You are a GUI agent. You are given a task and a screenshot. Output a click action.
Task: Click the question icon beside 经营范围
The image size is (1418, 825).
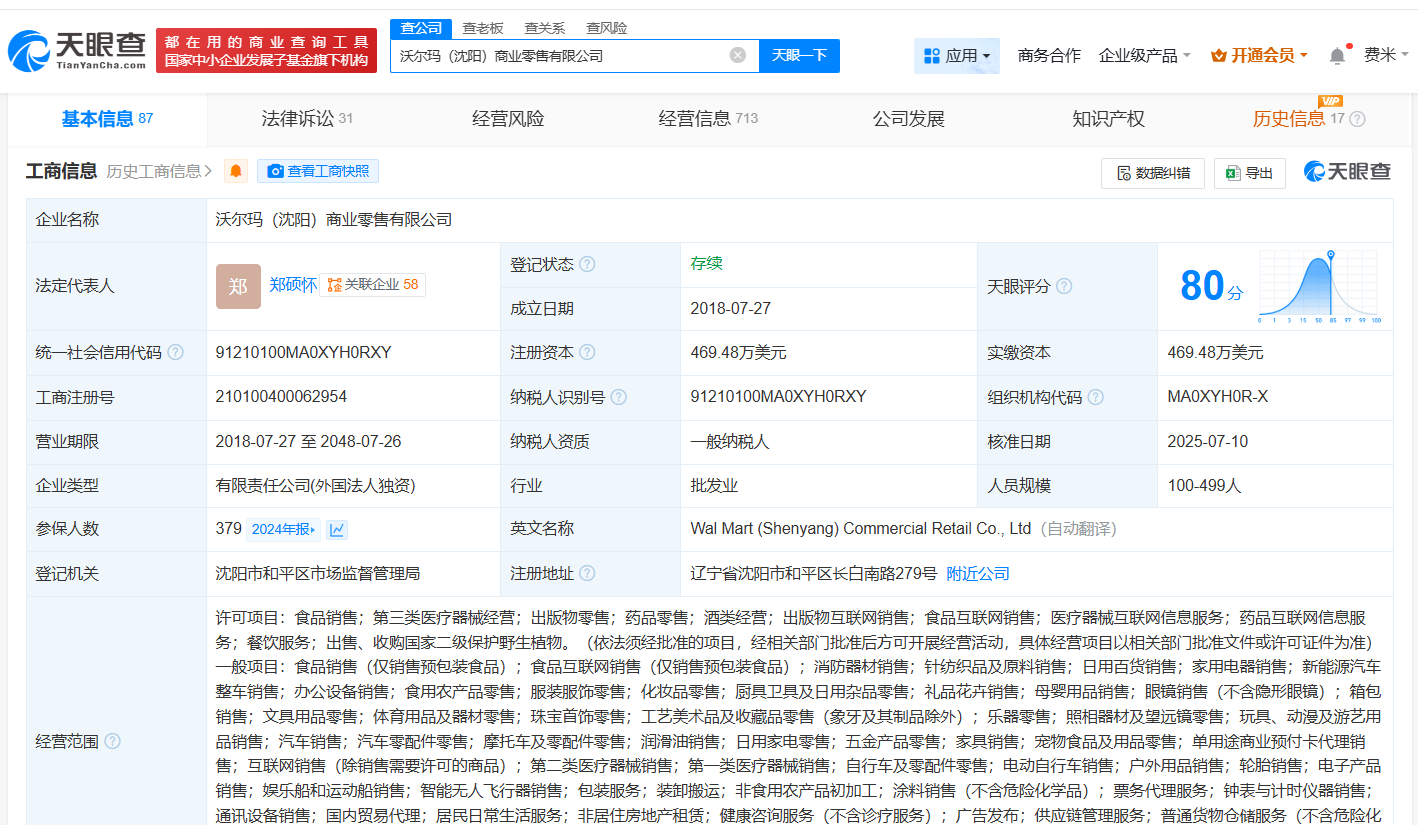(x=112, y=741)
